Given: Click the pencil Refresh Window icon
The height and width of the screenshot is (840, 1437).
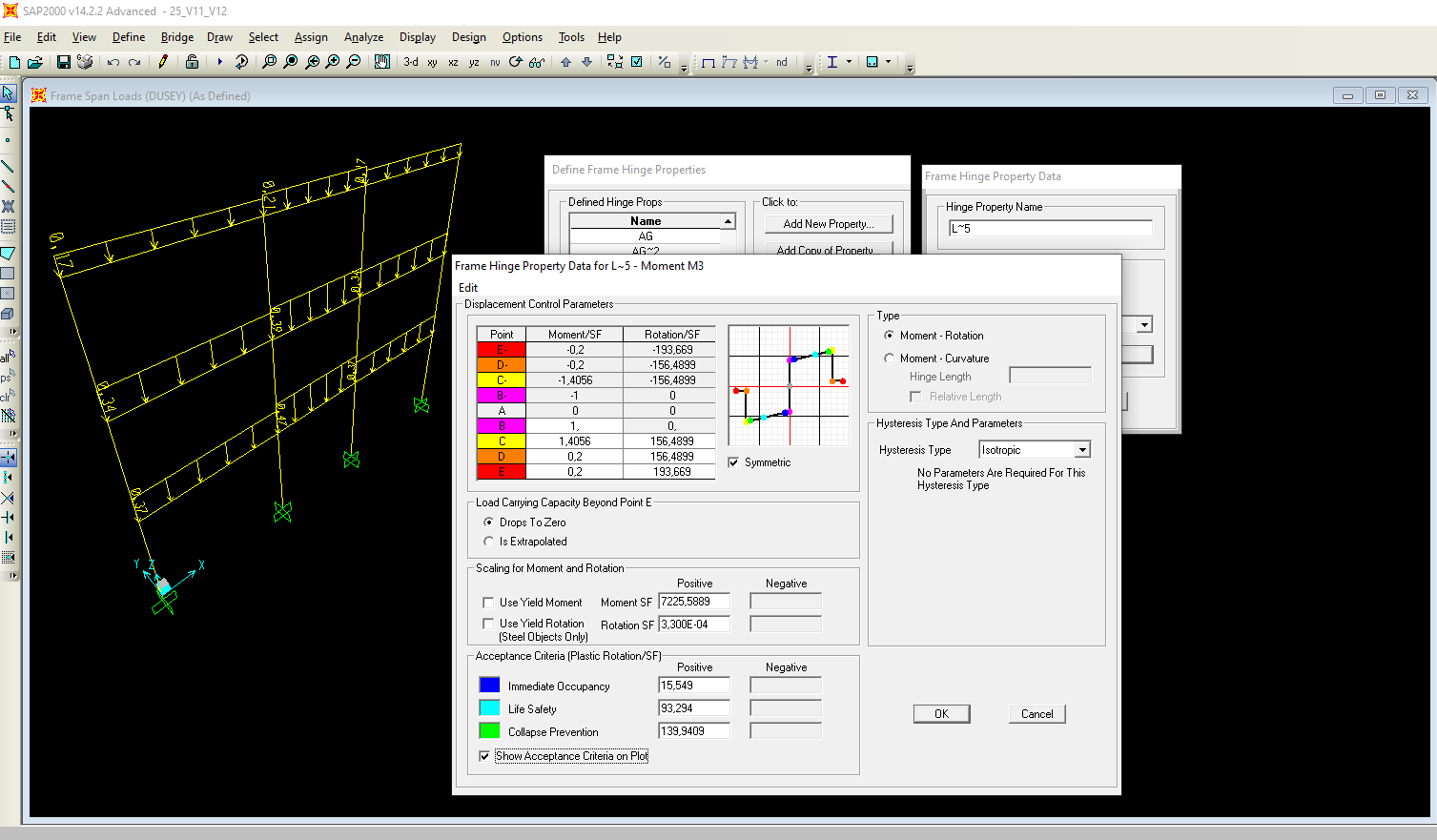Looking at the screenshot, I should (x=163, y=62).
